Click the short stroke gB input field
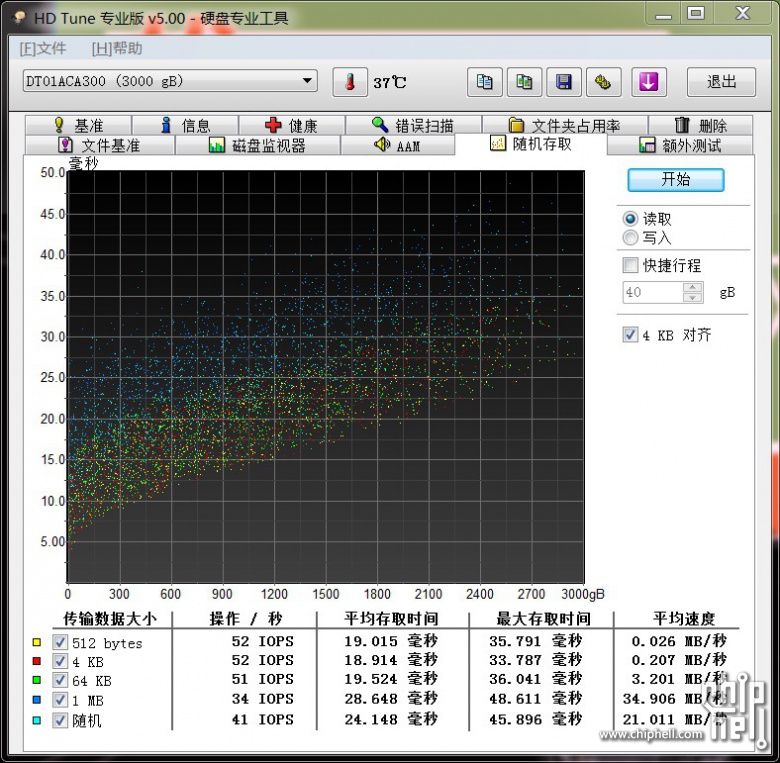 pos(653,292)
